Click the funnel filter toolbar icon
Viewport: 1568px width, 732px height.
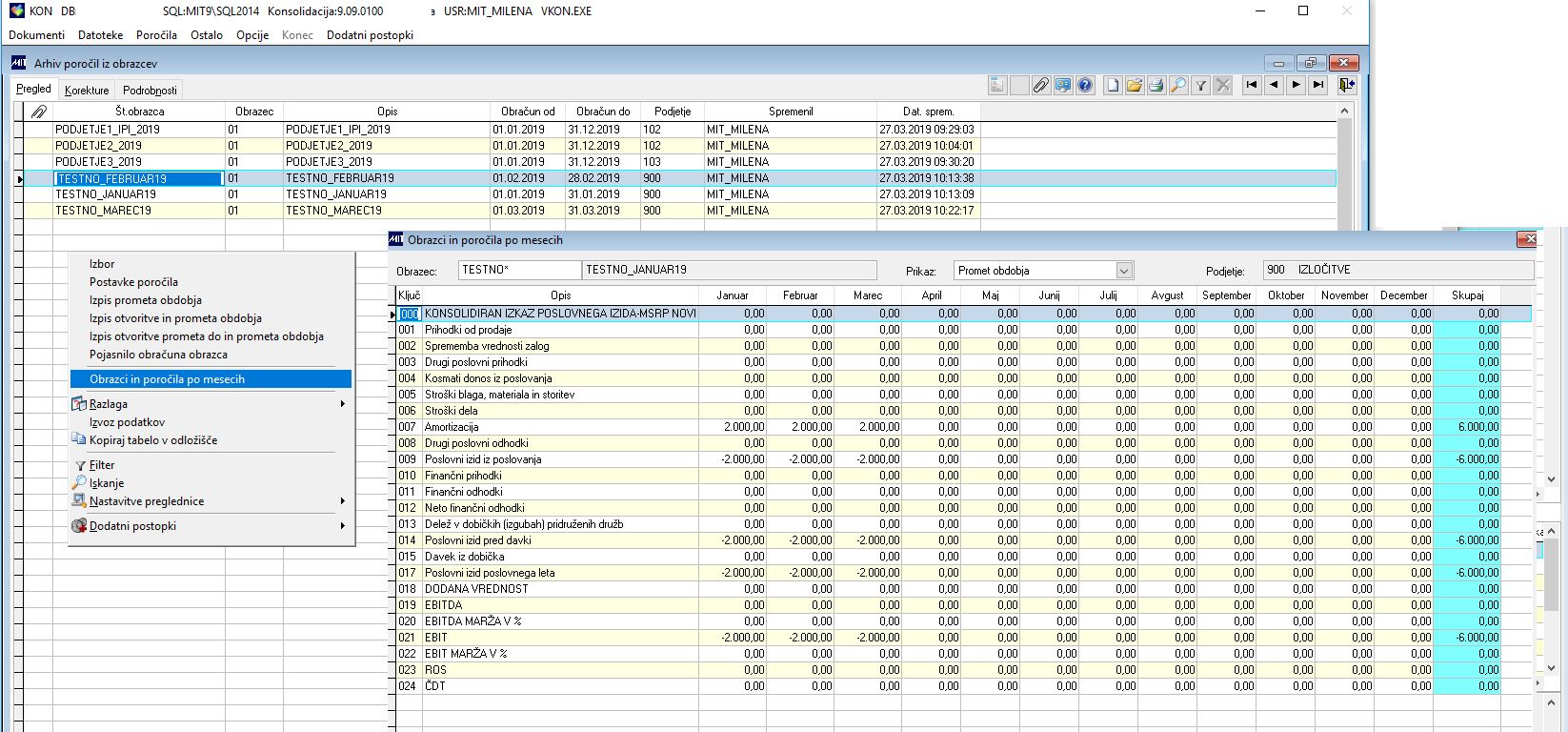point(1201,86)
